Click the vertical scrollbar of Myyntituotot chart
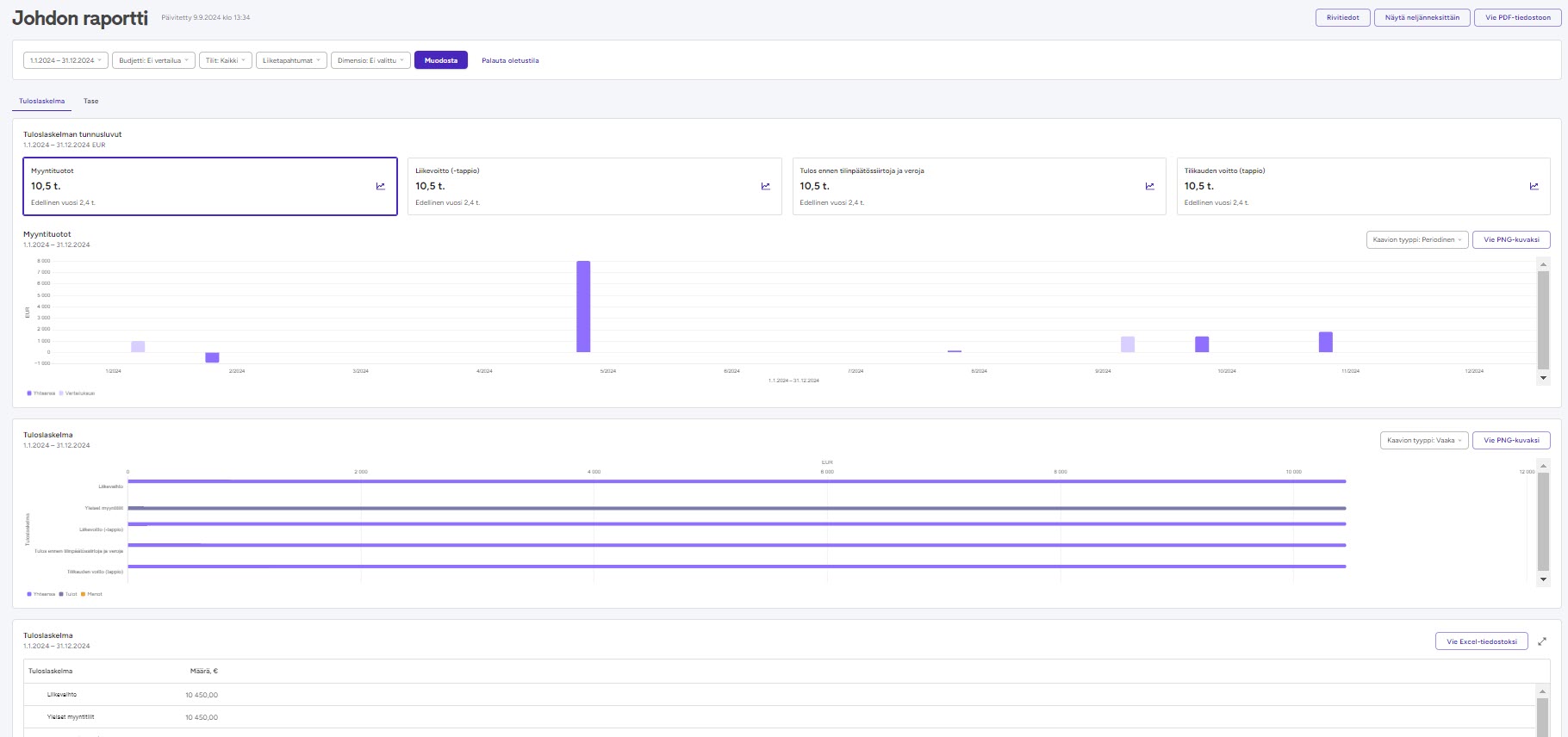 [1543, 319]
